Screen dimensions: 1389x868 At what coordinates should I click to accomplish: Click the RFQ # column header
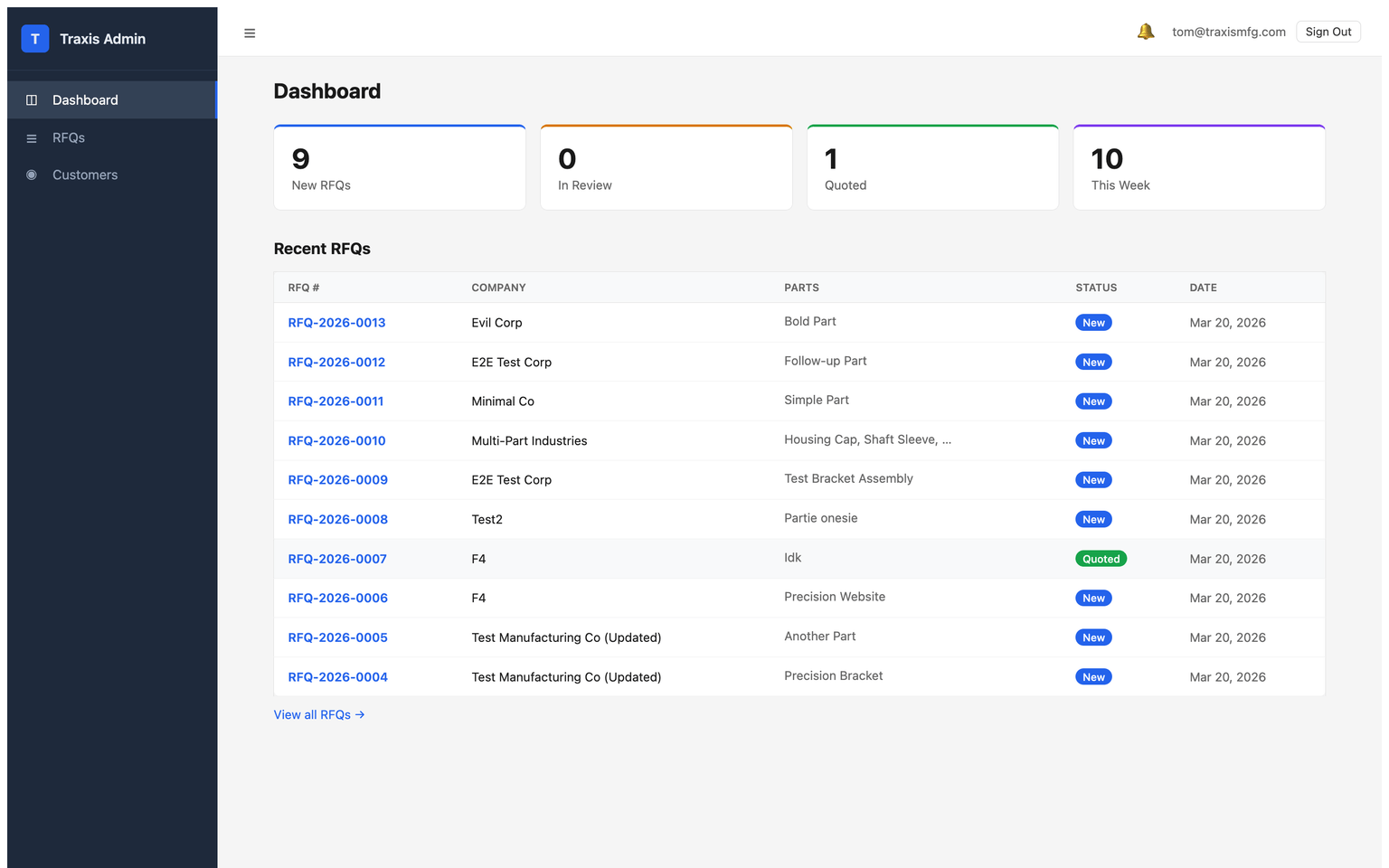coord(304,288)
